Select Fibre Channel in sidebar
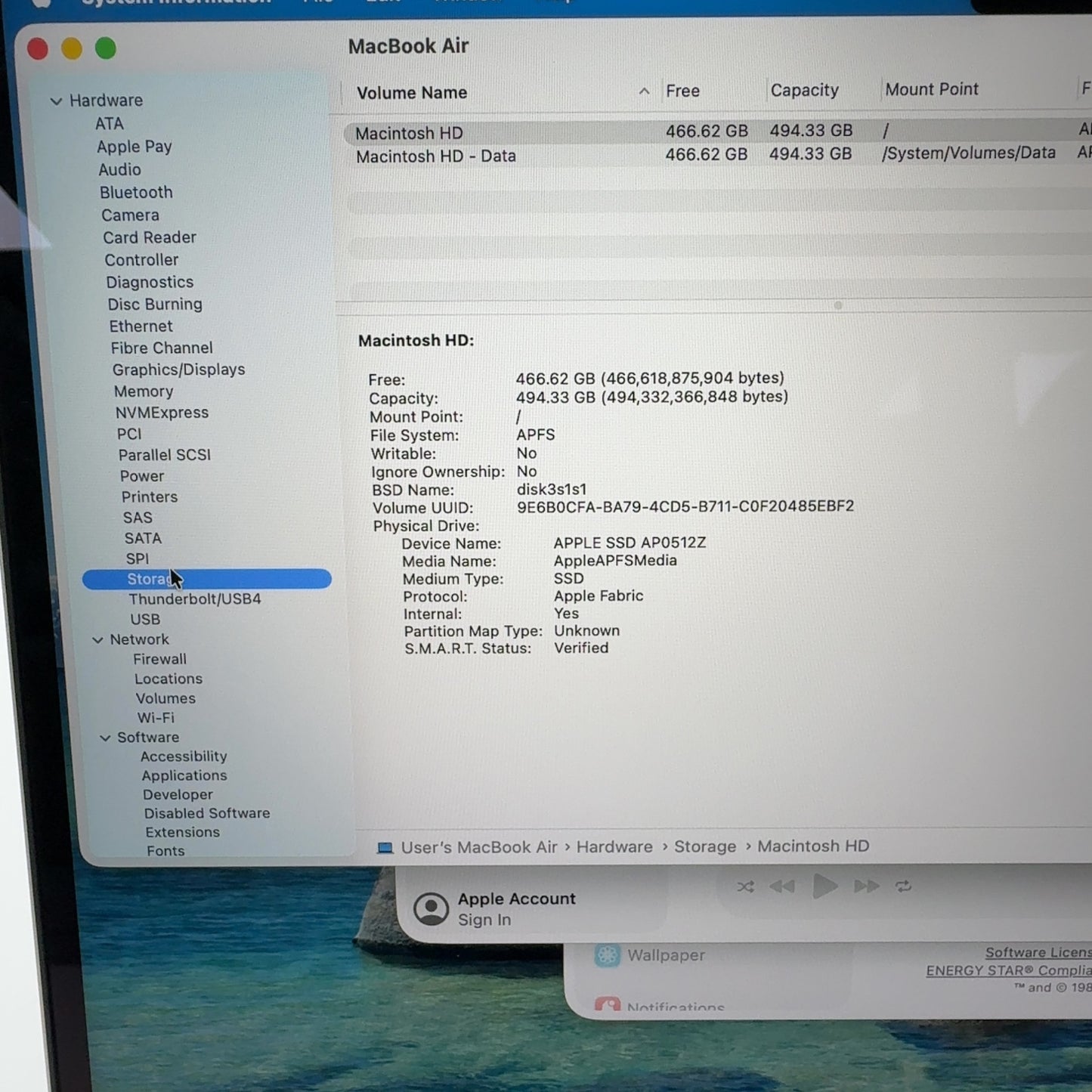The height and width of the screenshot is (1092, 1092). tap(162, 348)
